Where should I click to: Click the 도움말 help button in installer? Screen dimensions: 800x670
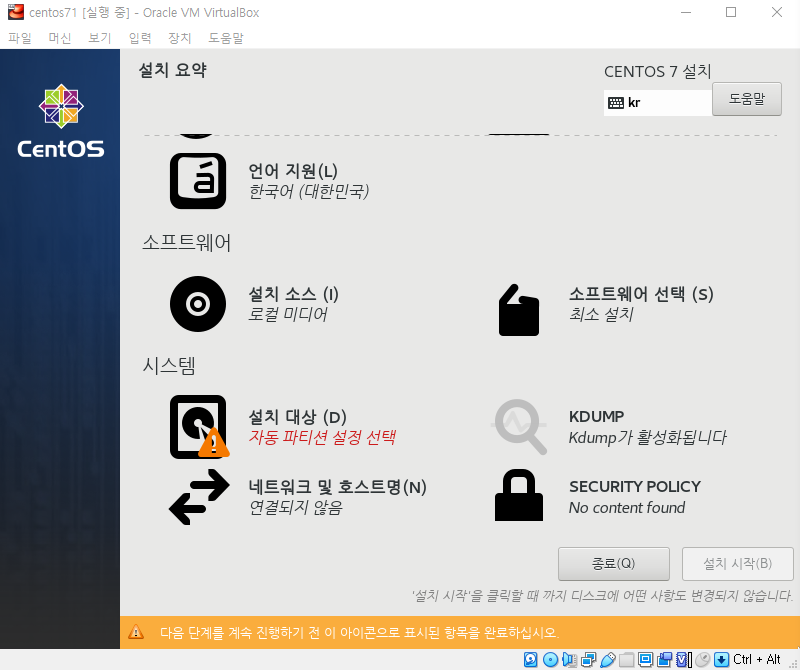[746, 99]
